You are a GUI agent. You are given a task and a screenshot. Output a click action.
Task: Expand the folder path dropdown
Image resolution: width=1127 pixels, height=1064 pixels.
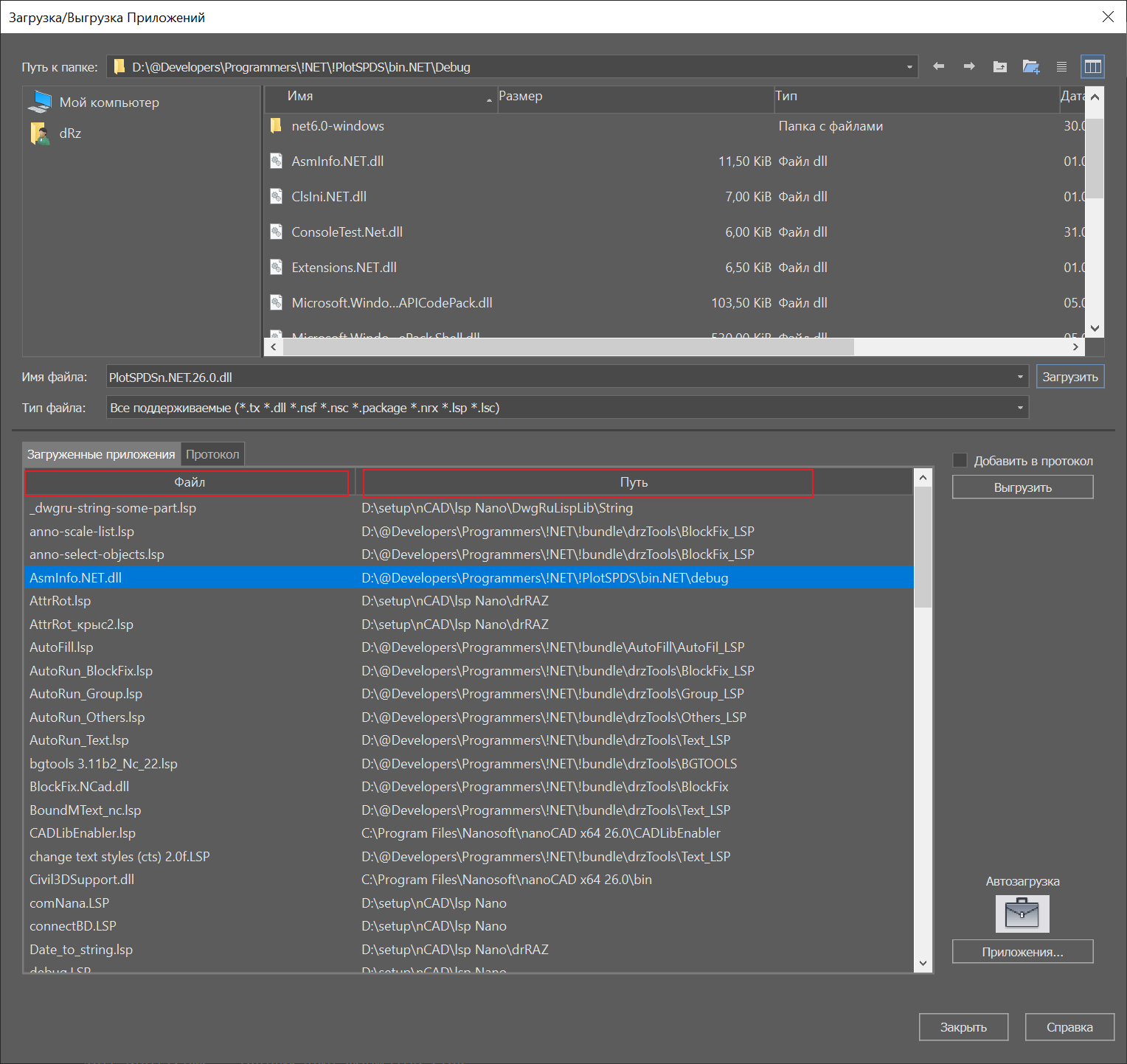tap(909, 67)
